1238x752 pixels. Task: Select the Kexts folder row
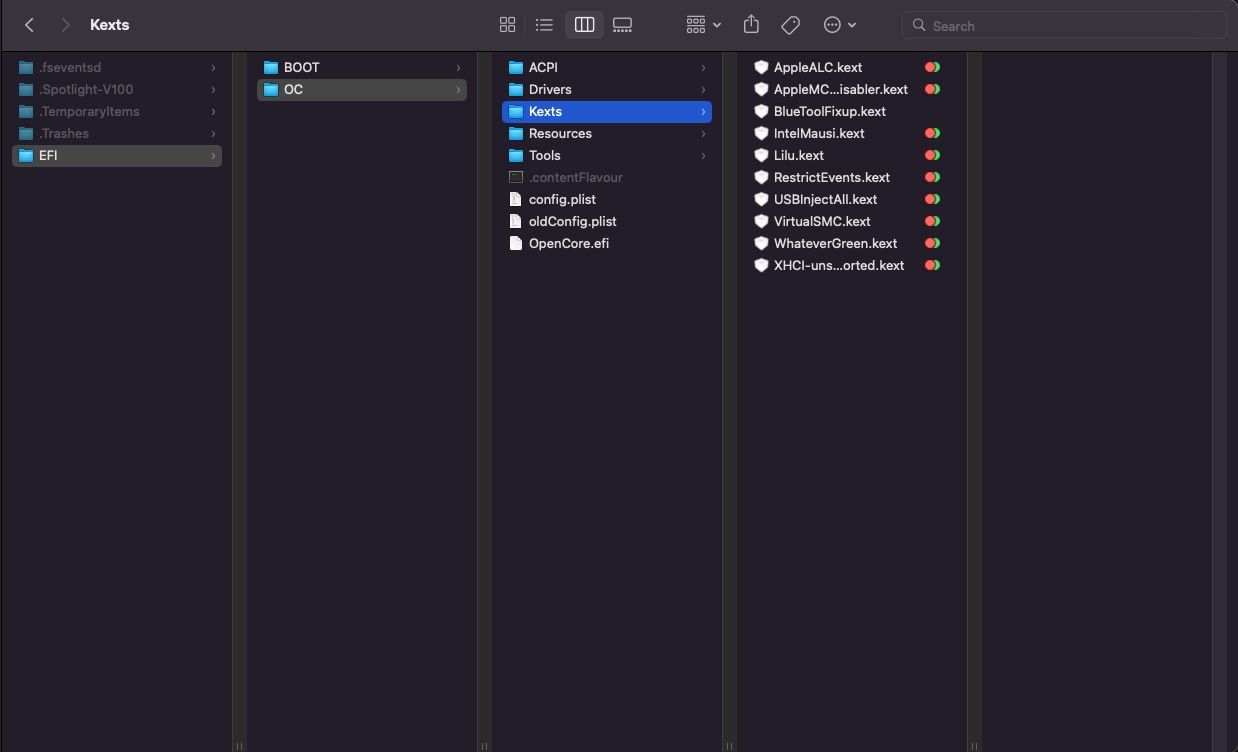point(607,111)
